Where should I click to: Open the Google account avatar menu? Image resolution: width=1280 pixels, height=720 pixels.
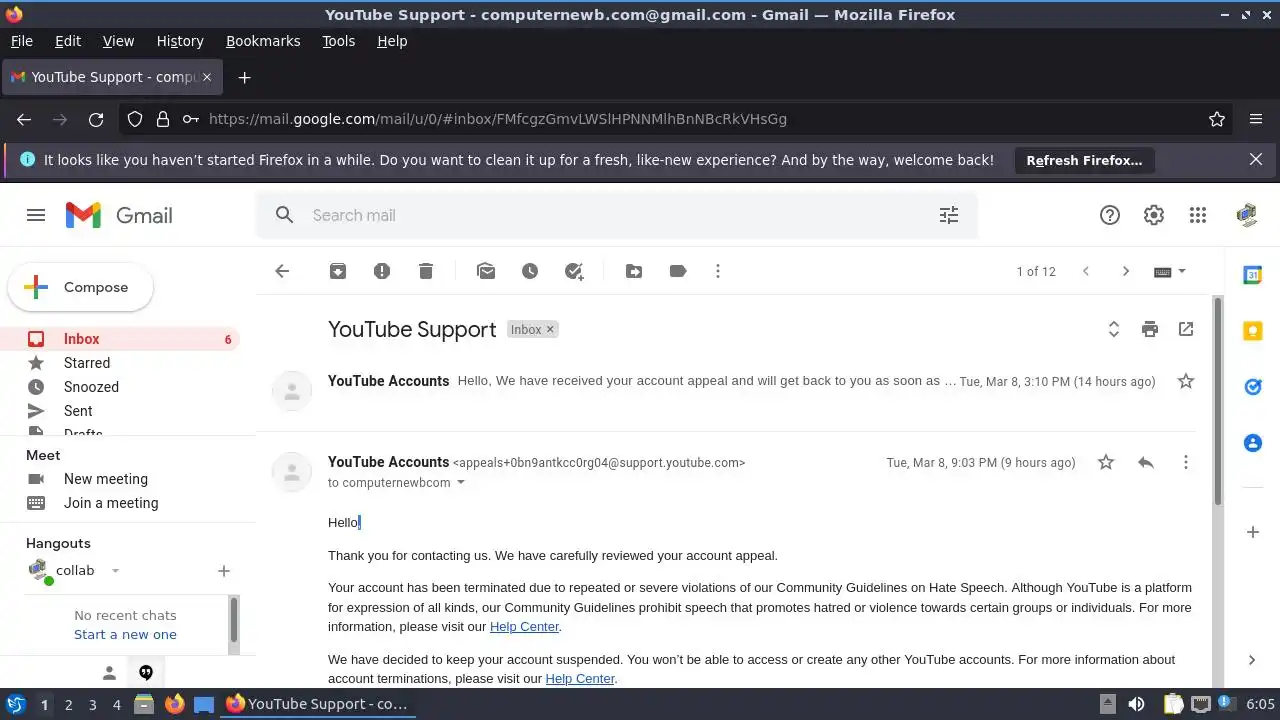pos(1246,215)
